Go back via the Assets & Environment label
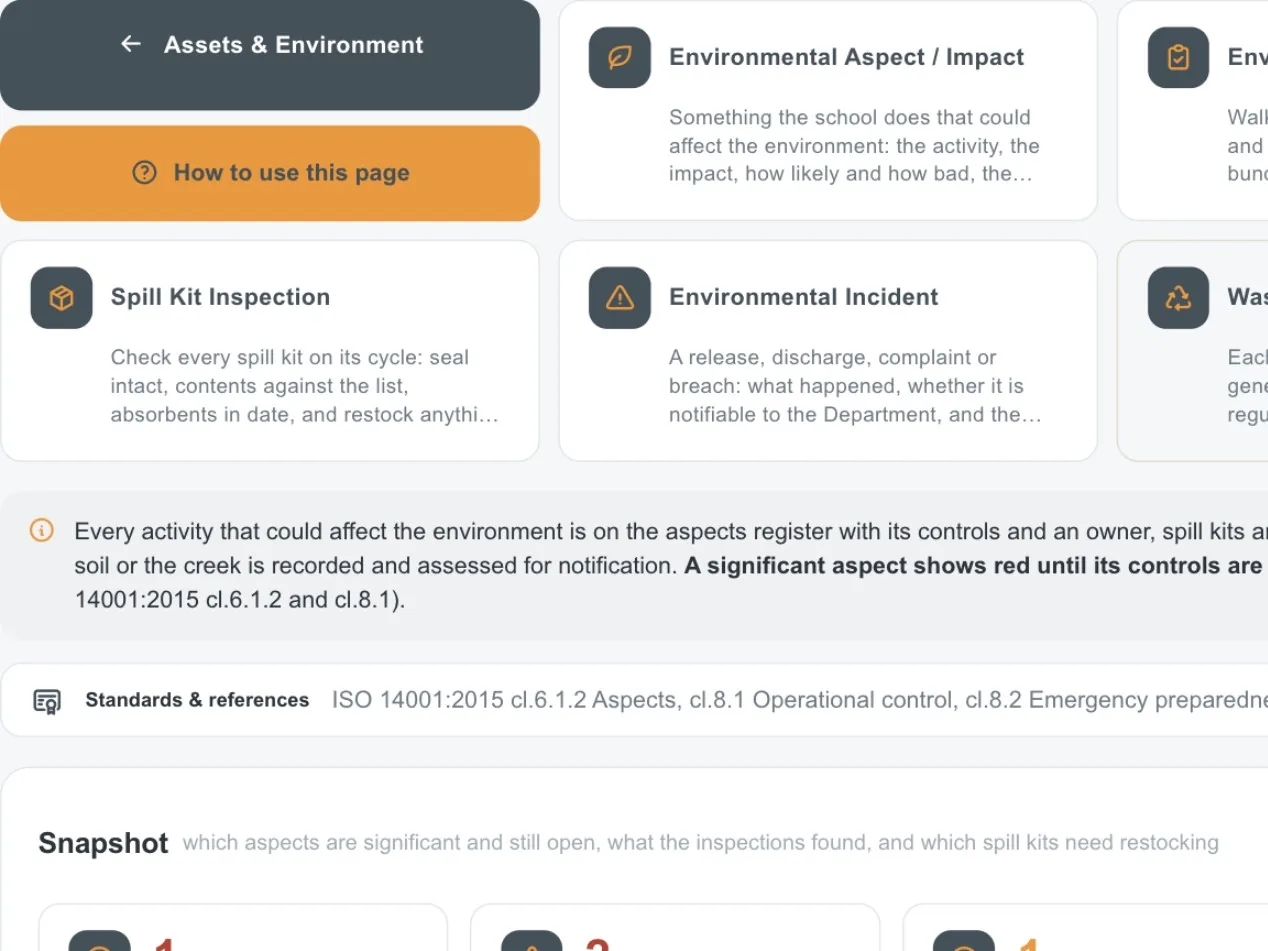The image size is (1268, 951). 294,45
